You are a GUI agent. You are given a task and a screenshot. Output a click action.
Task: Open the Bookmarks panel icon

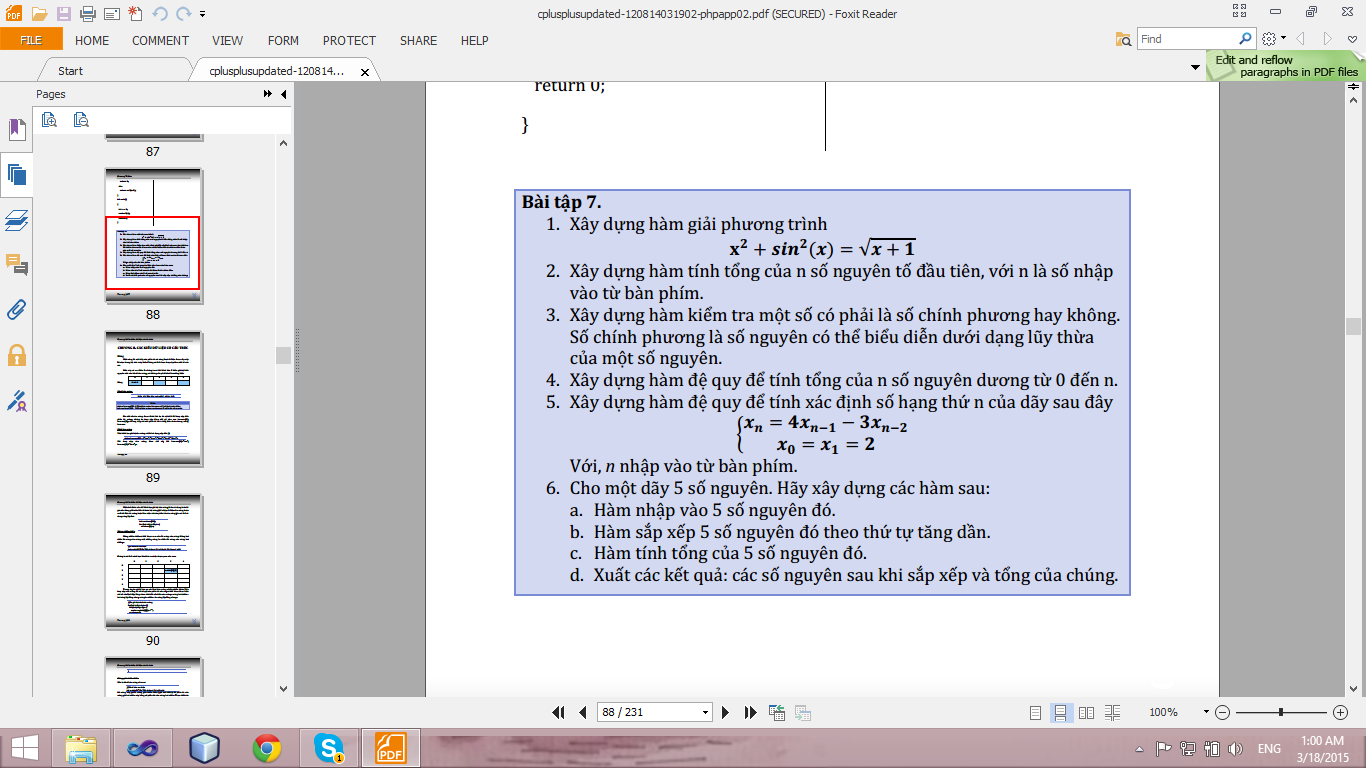[x=16, y=129]
